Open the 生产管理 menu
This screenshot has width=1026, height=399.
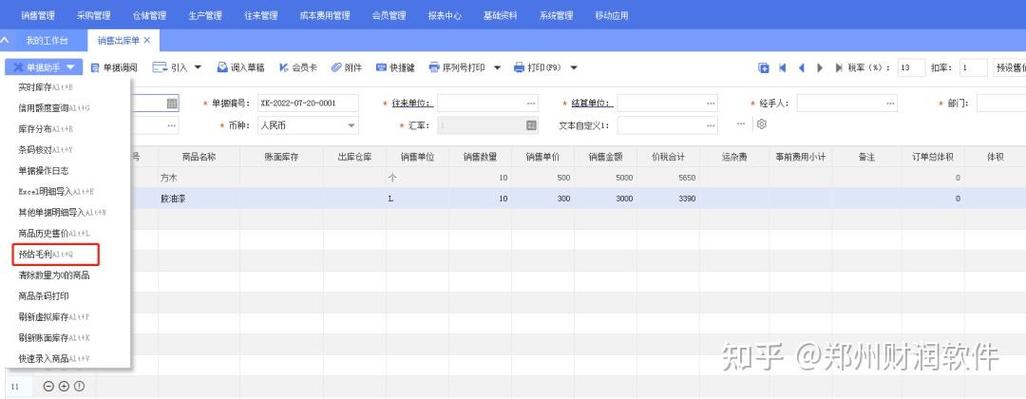[x=205, y=15]
